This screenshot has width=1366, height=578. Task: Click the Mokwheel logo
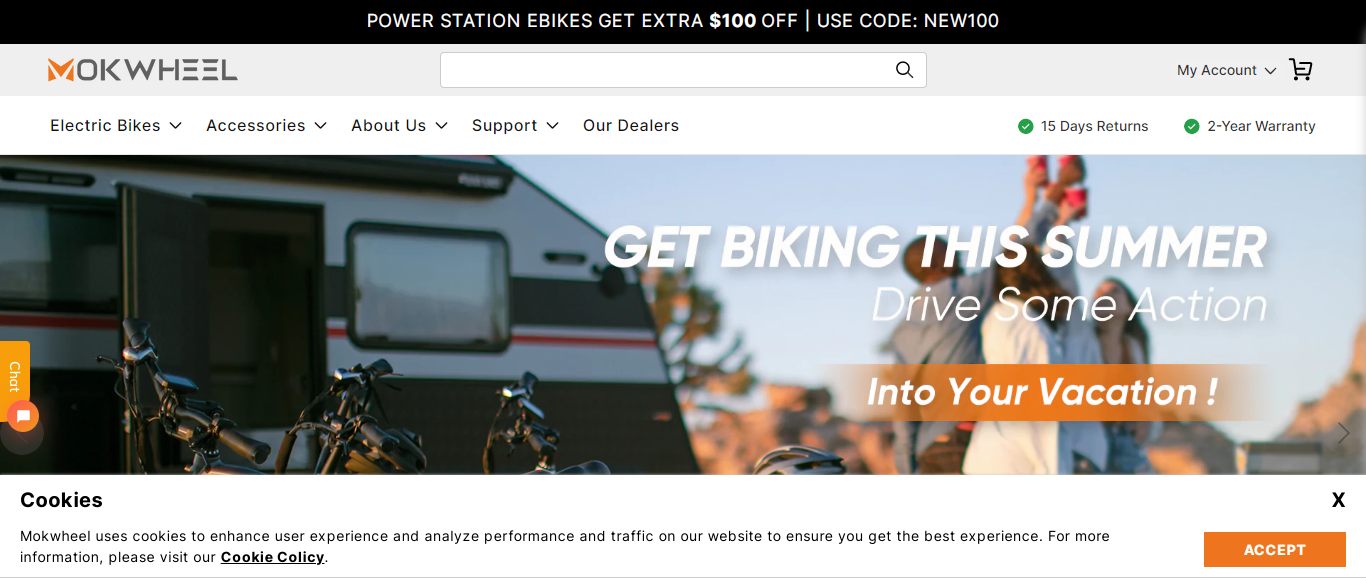pyautogui.click(x=143, y=70)
